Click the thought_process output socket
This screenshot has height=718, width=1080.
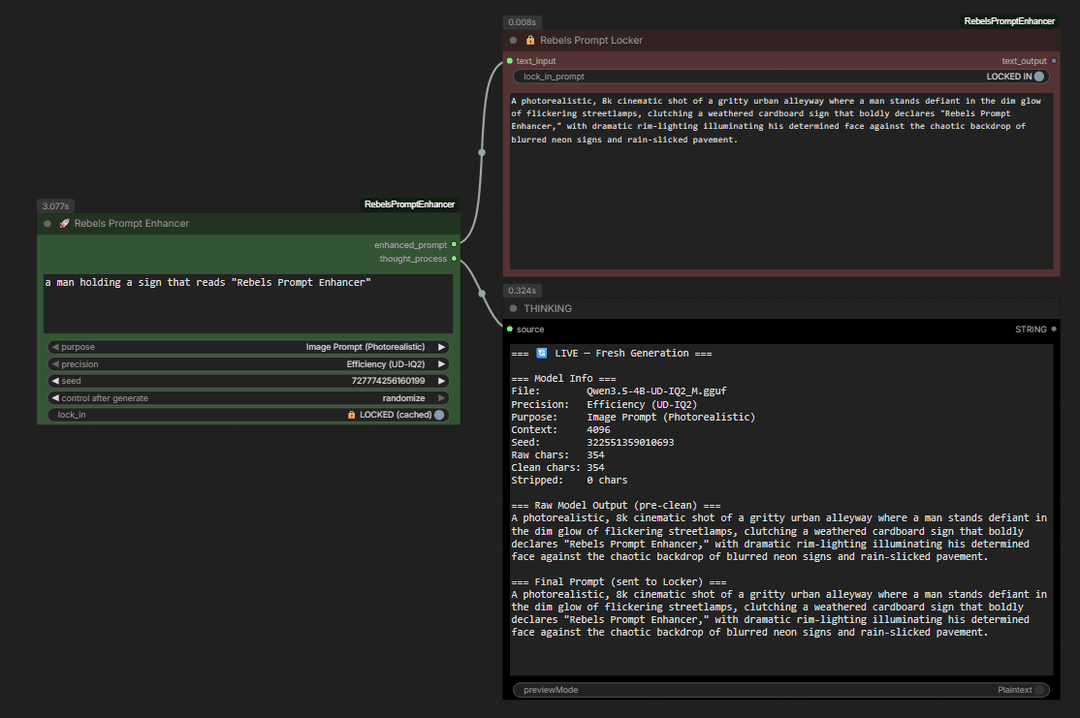454,258
